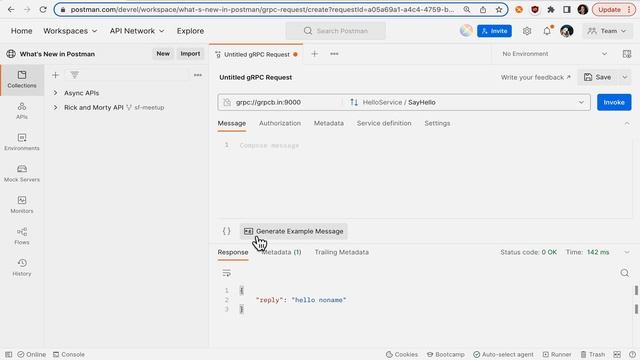
Task: Click the Invoke button
Action: click(614, 102)
